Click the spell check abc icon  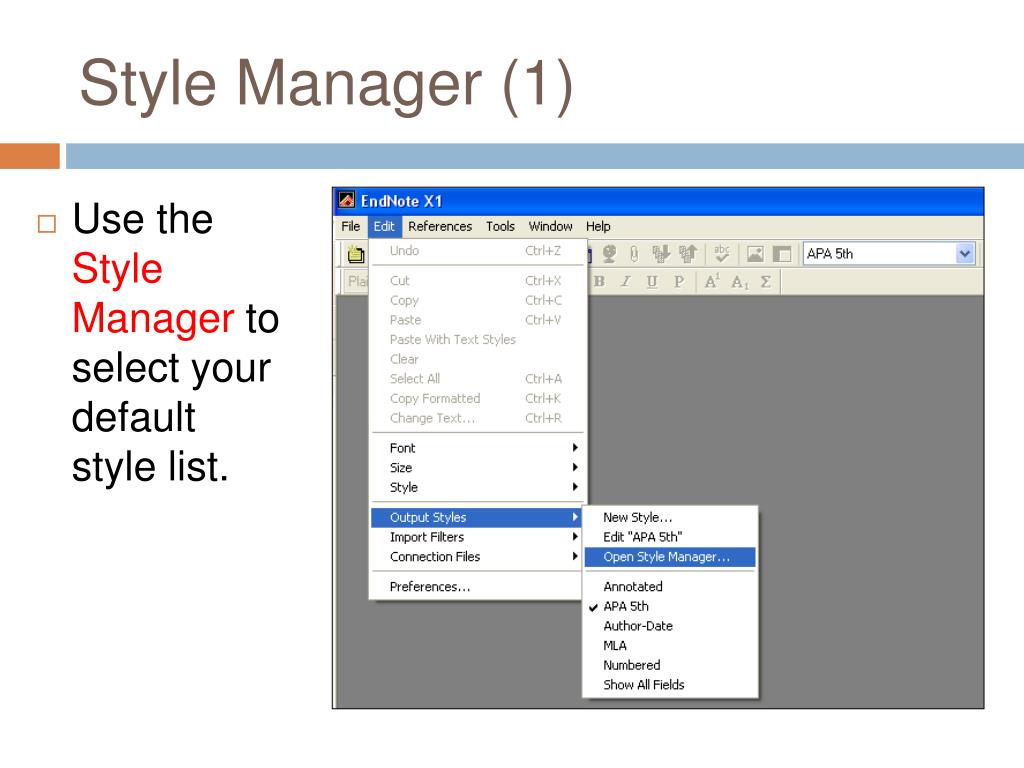[722, 253]
